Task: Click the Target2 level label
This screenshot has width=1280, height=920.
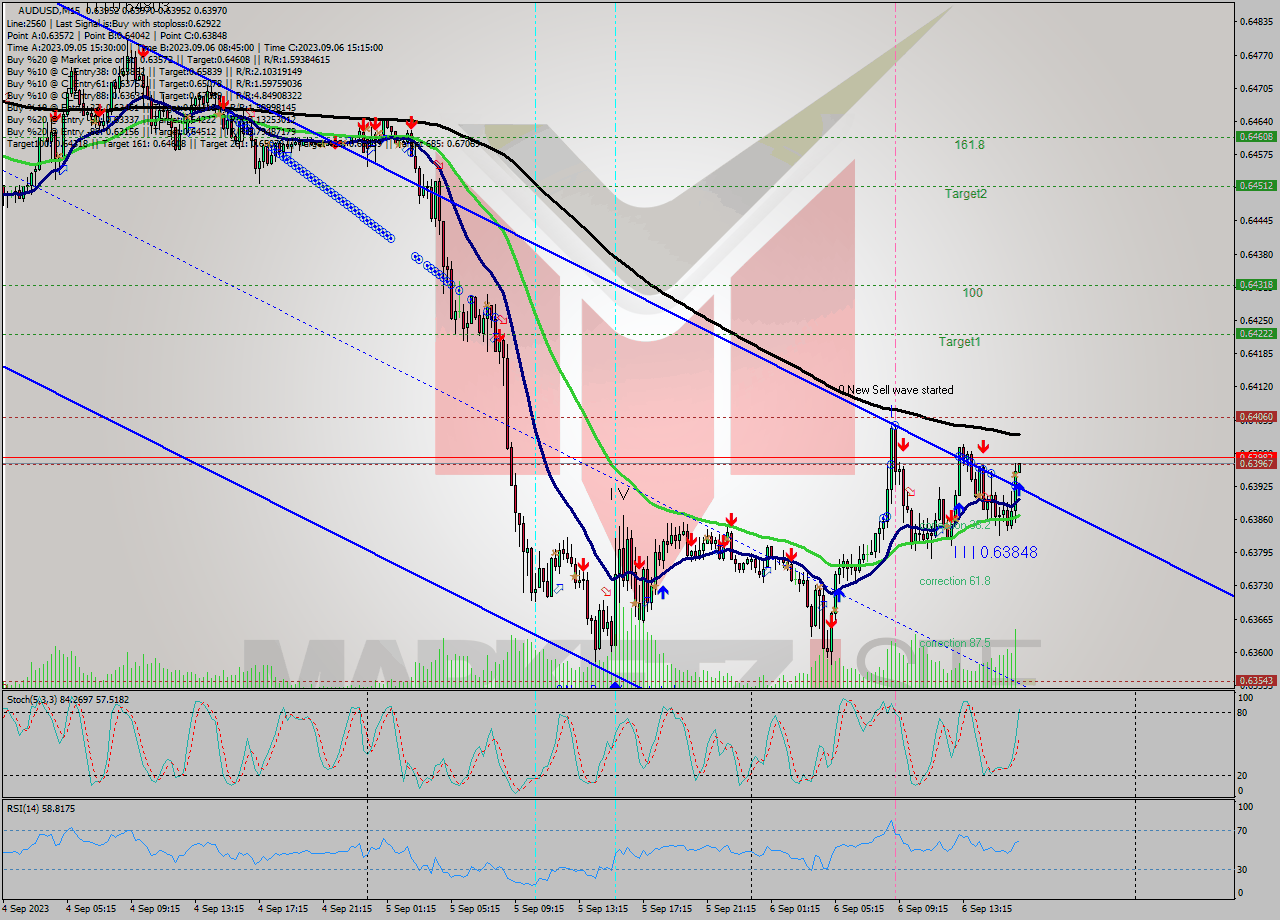Action: [966, 194]
